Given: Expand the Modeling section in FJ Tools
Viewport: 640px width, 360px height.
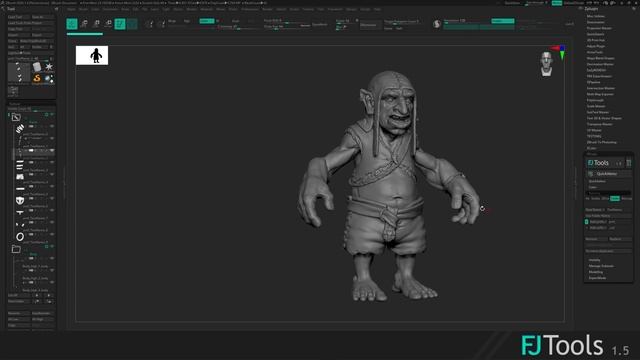Looking at the screenshot, I should click(x=596, y=272).
